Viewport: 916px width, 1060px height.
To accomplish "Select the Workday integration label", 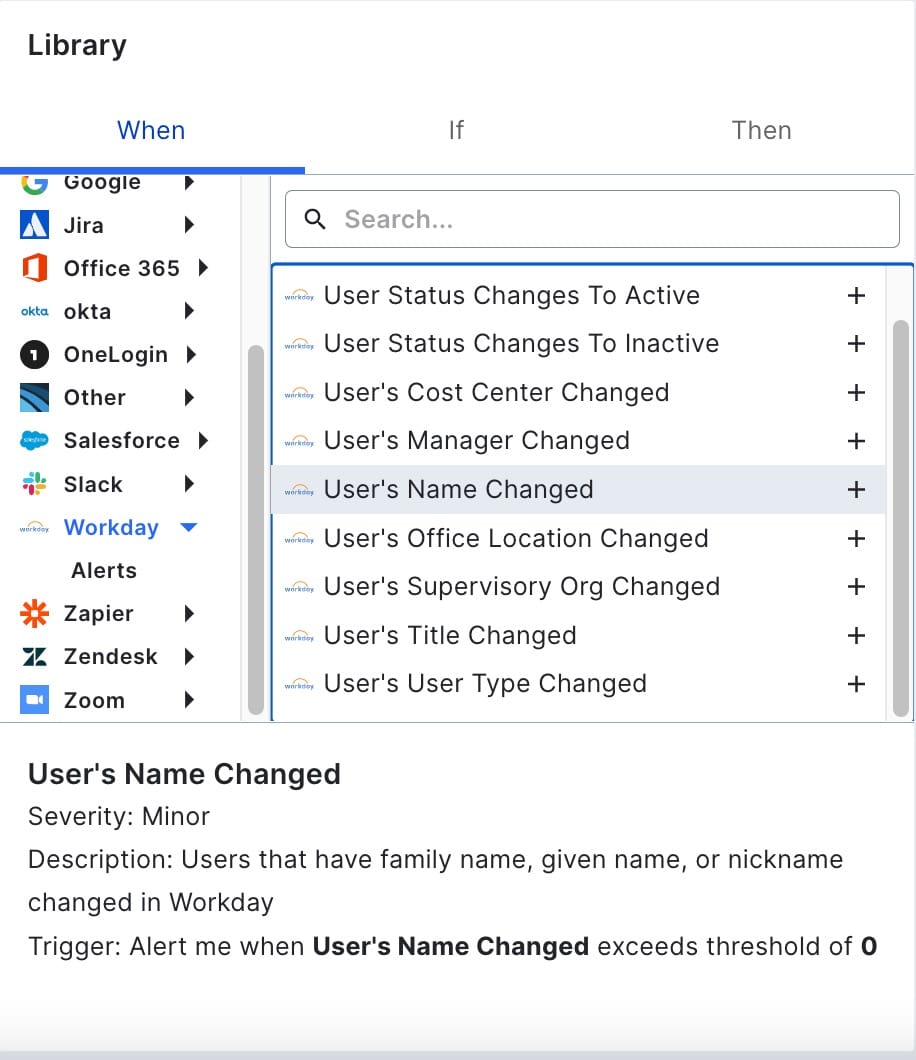I will pyautogui.click(x=111, y=527).
